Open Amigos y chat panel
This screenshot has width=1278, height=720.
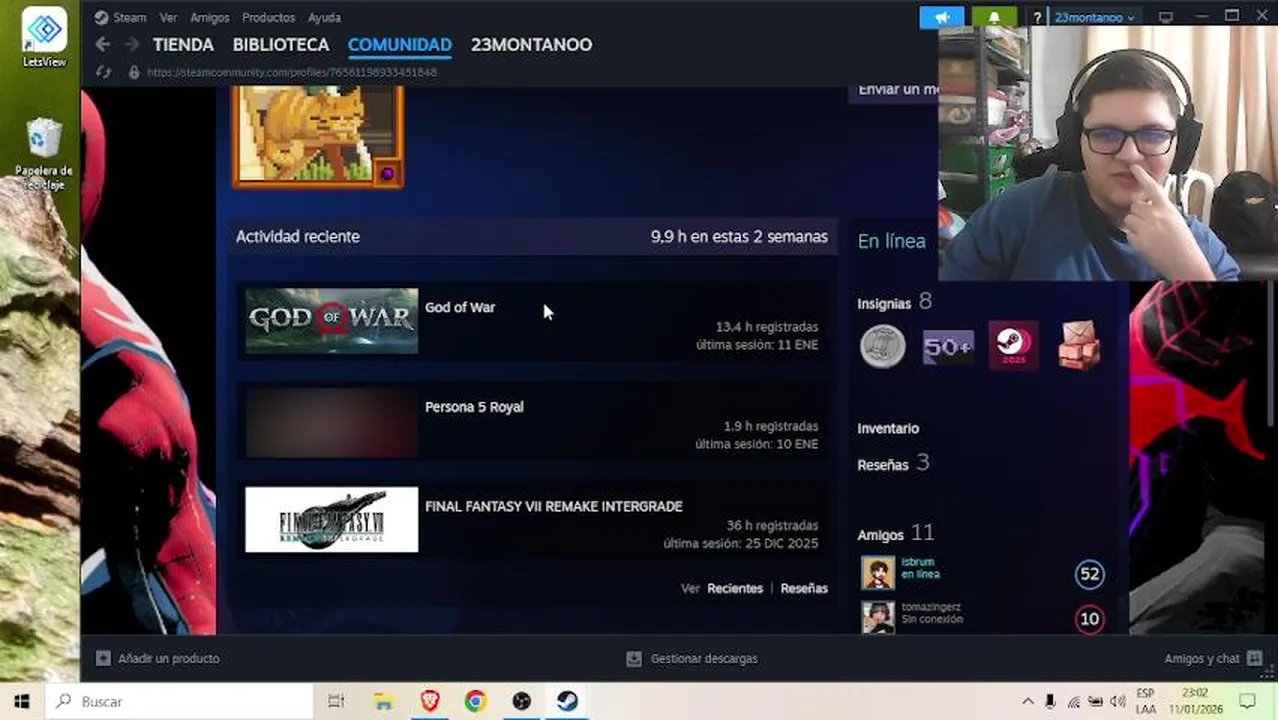[1212, 658]
